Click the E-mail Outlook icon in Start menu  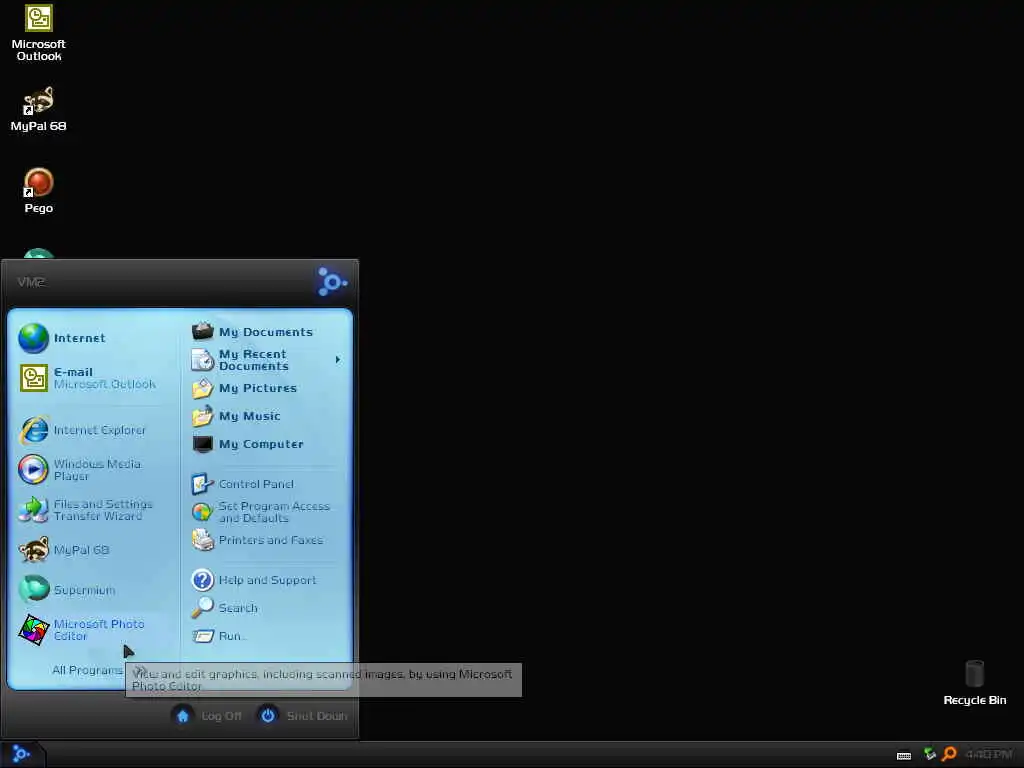click(x=33, y=378)
